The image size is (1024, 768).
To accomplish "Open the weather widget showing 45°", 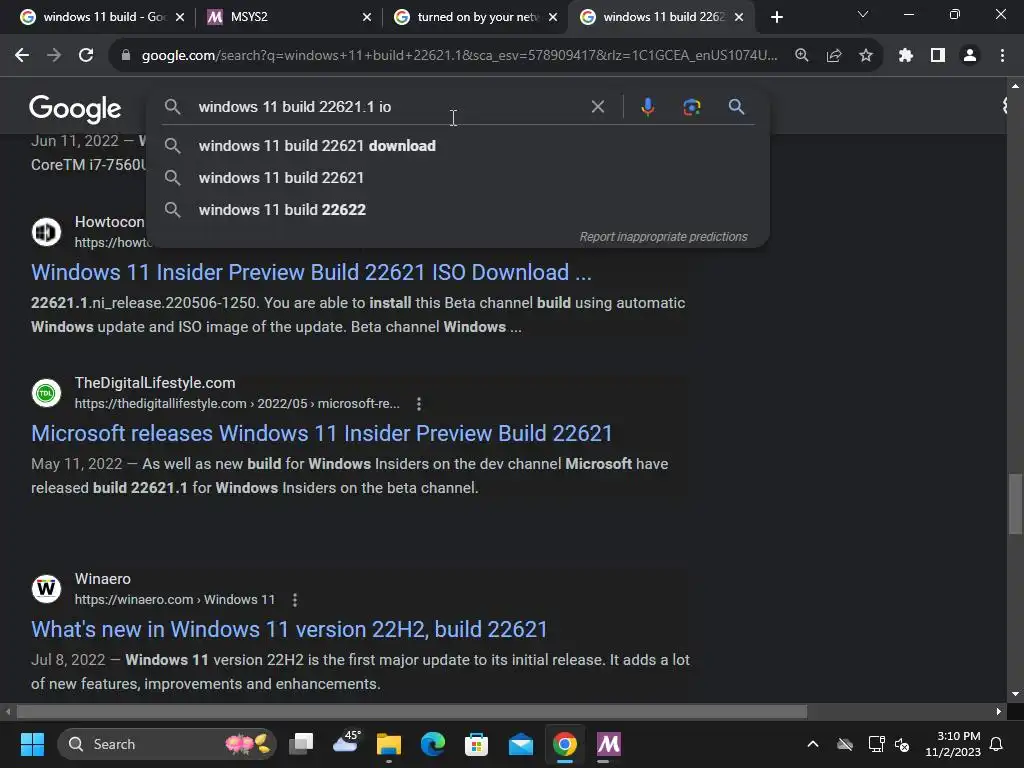I will click(x=346, y=743).
